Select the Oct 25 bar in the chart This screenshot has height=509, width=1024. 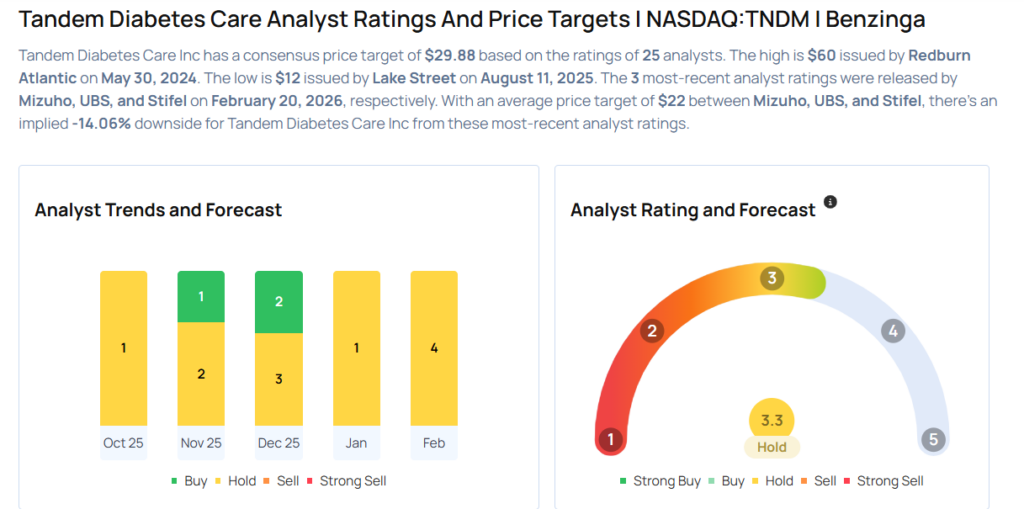coord(123,348)
